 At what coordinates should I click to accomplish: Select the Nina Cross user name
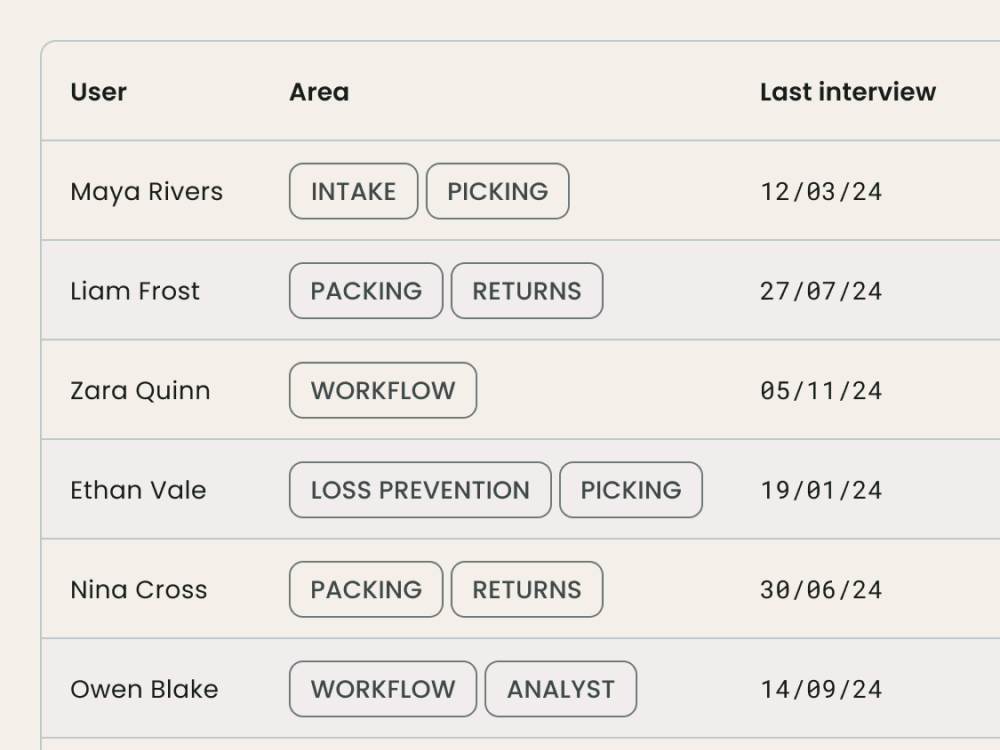tap(138, 590)
